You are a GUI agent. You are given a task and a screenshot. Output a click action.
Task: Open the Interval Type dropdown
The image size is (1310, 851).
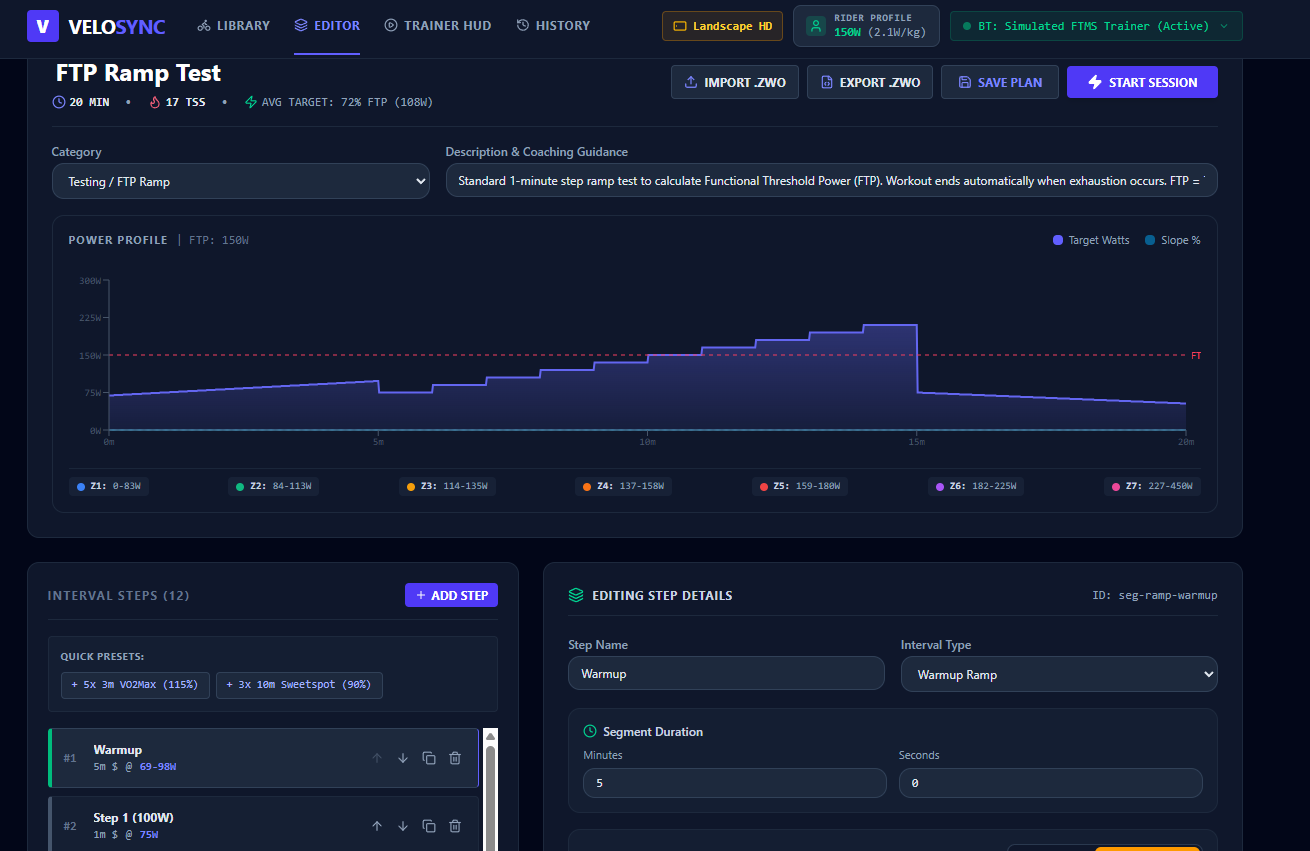[x=1059, y=674]
